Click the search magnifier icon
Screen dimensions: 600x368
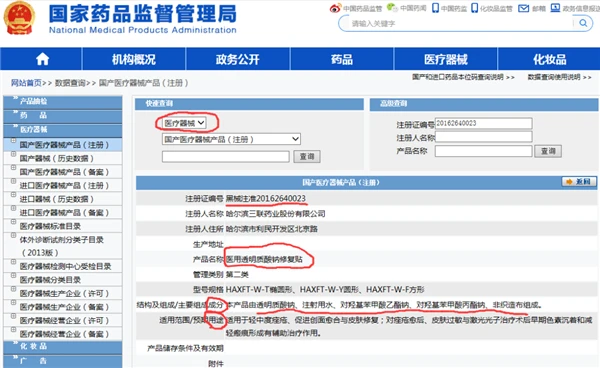583,23
